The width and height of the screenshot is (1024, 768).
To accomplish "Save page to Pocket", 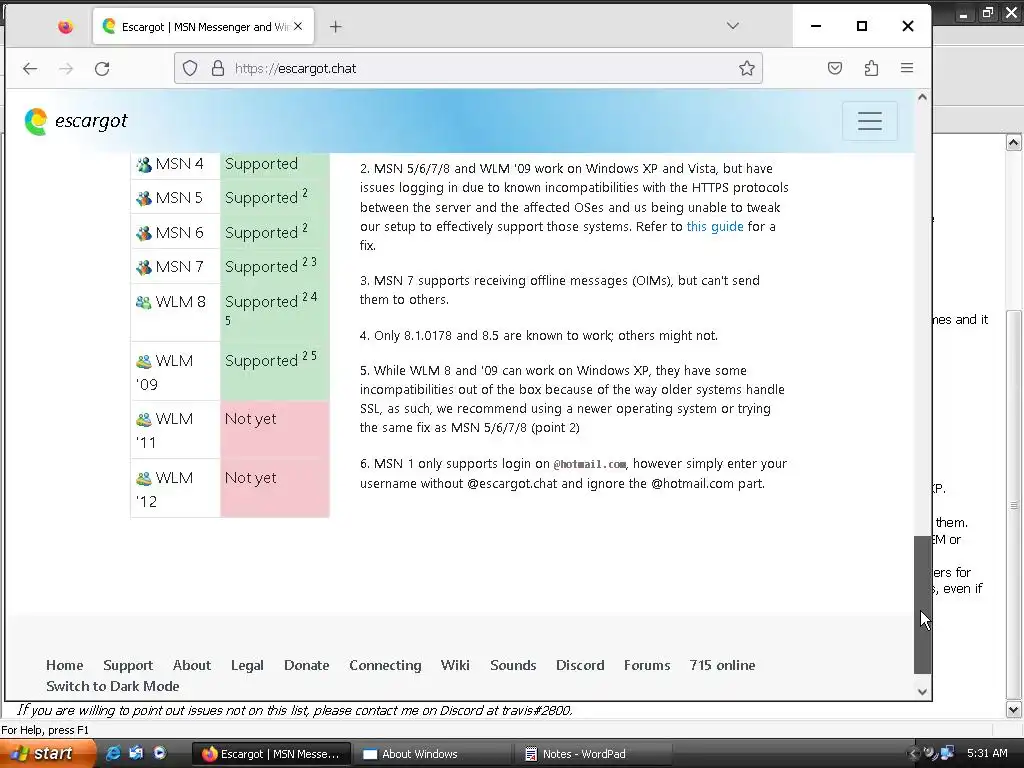I will pyautogui.click(x=835, y=68).
